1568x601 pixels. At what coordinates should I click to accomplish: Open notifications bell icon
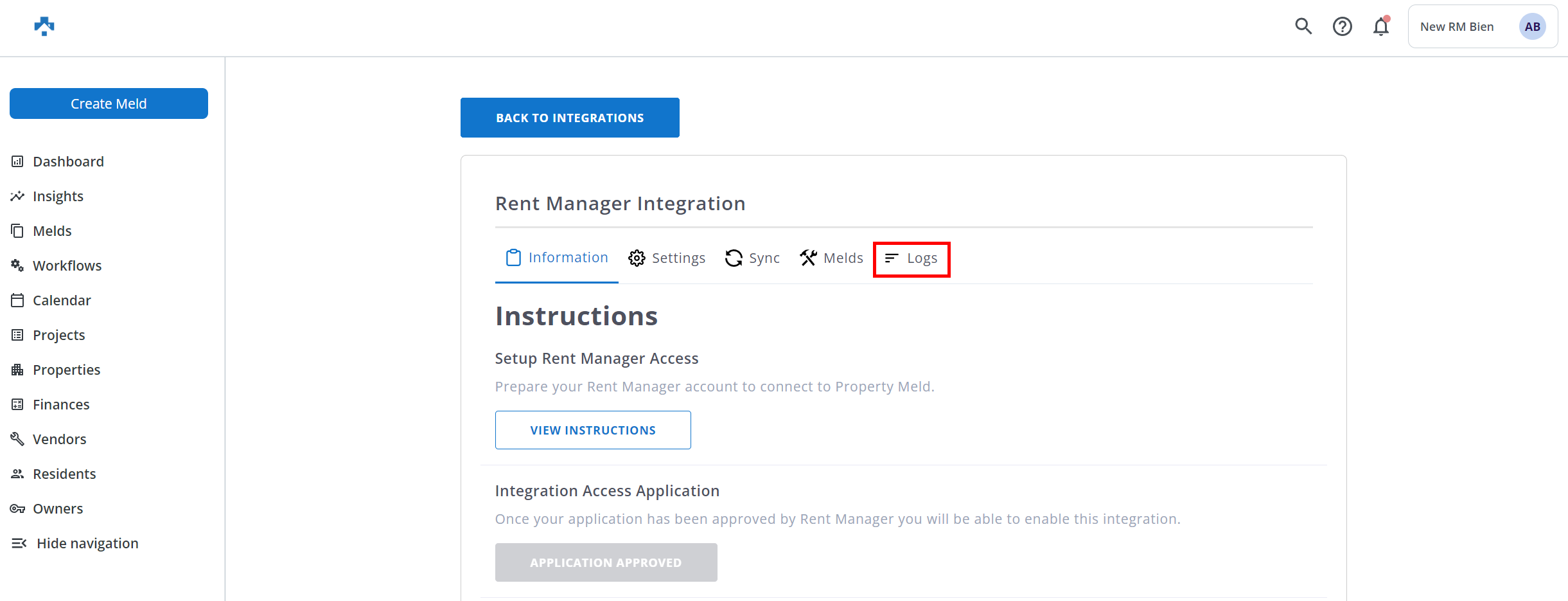[x=1380, y=26]
